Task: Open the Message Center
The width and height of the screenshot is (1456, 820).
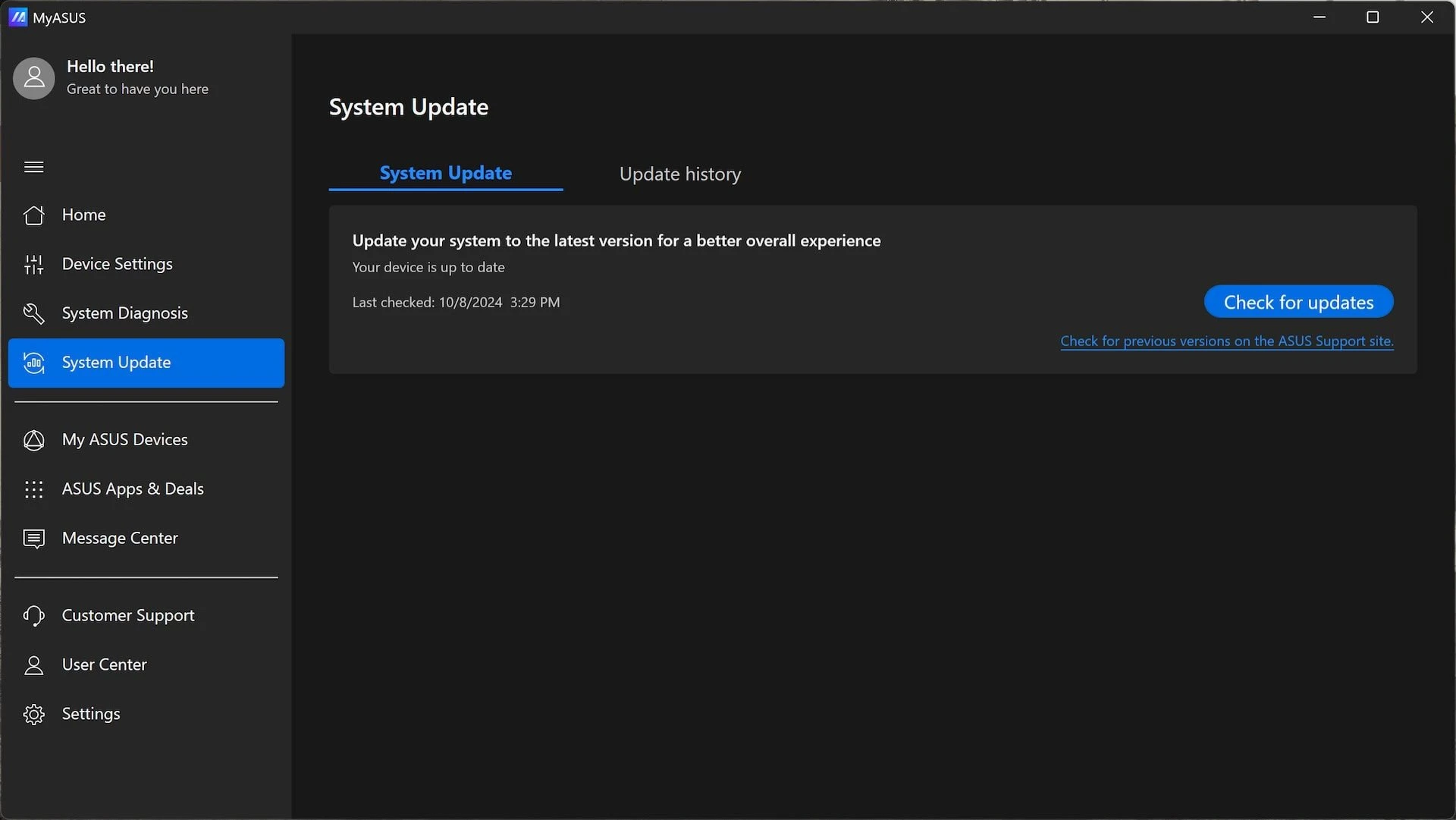Action: [146, 539]
